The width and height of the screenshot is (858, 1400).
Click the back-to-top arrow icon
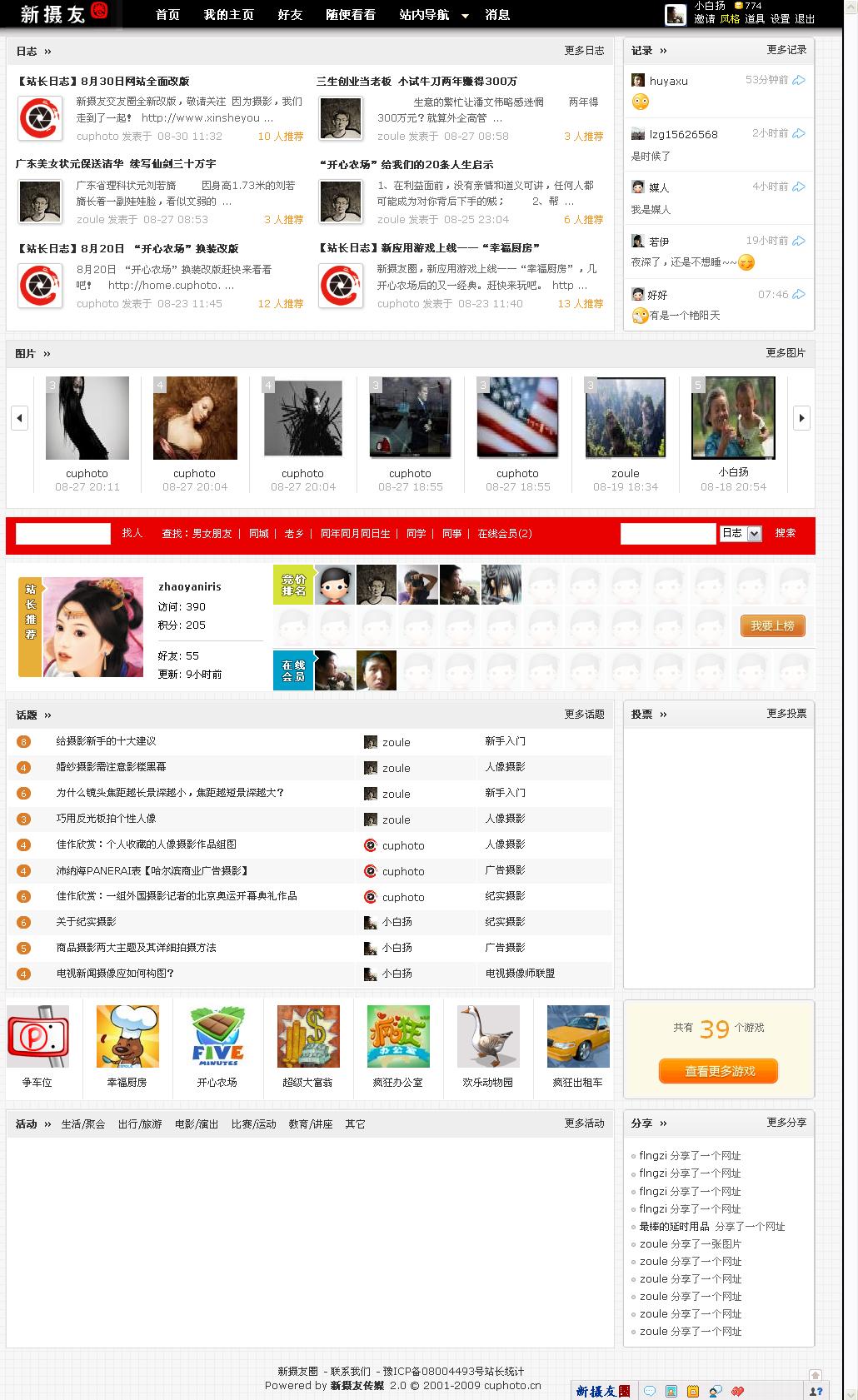click(816, 1374)
